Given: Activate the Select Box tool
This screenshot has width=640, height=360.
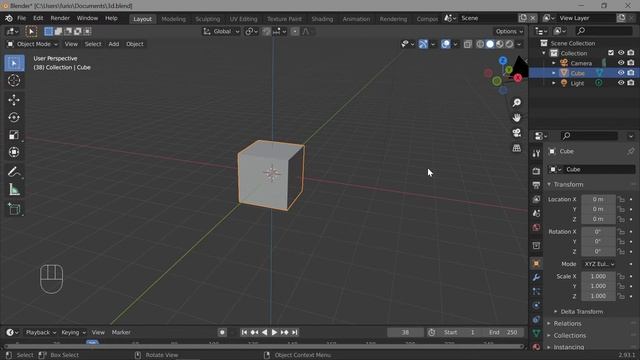Looking at the screenshot, I should coord(14,63).
